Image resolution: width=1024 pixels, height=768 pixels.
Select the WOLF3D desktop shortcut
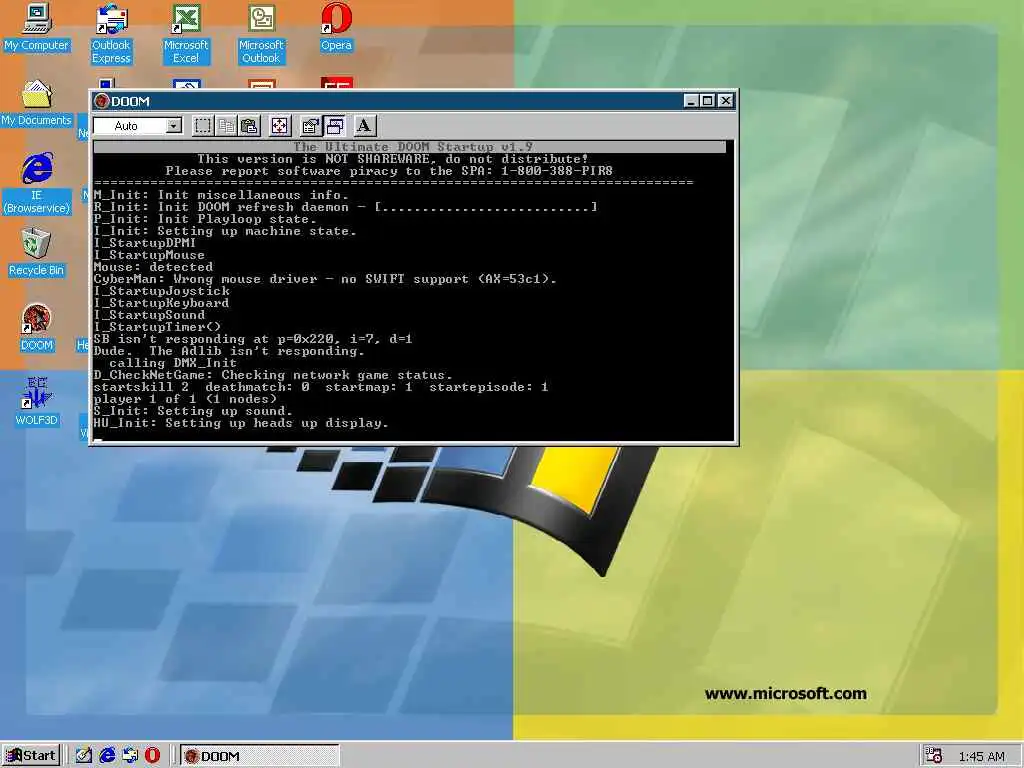pos(37,402)
